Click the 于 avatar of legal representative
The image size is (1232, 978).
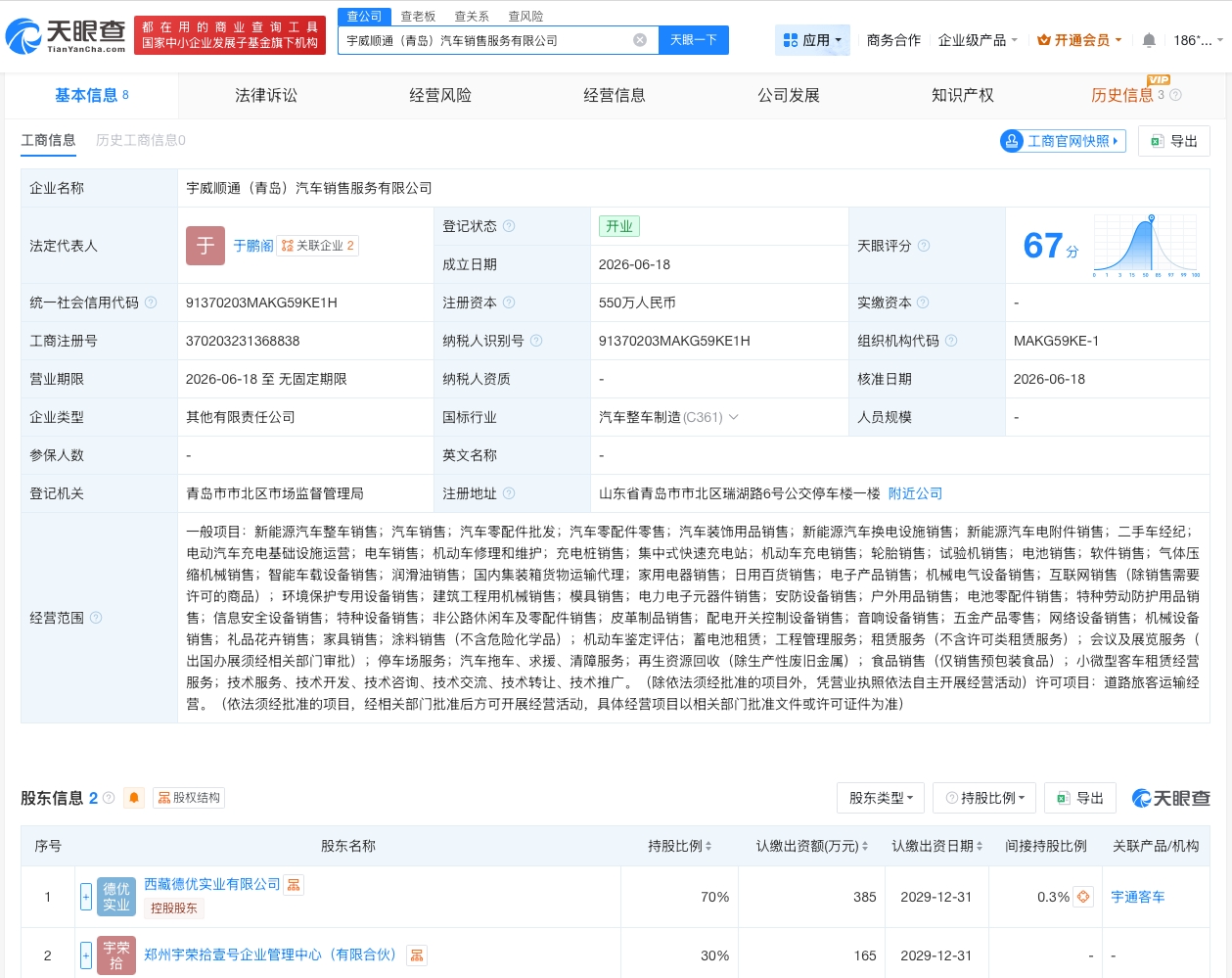click(x=205, y=246)
